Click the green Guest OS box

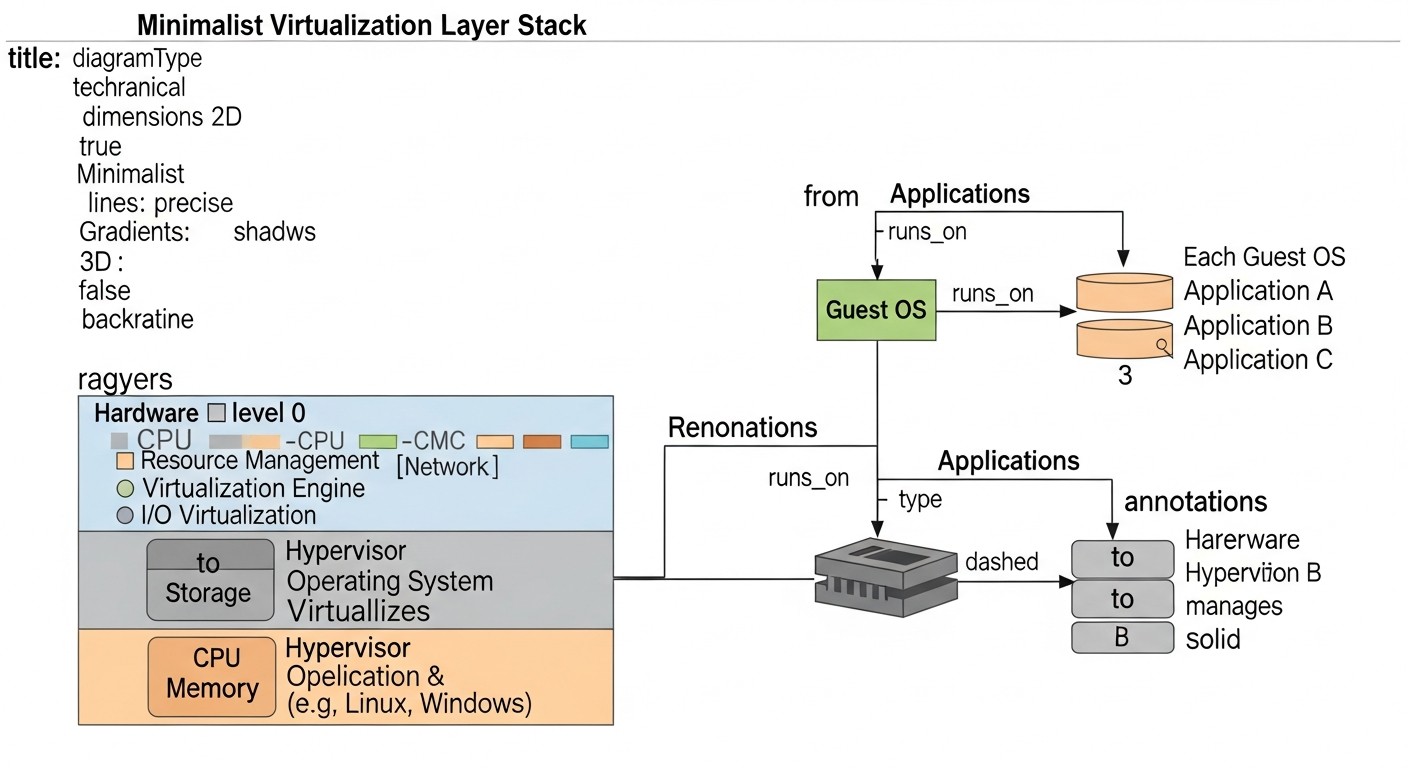coord(876,310)
